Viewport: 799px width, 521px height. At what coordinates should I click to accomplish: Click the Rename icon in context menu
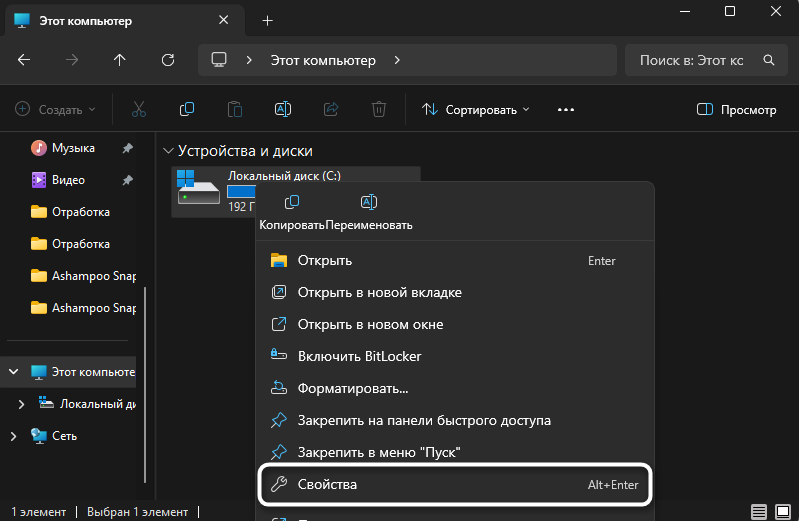pyautogui.click(x=368, y=203)
